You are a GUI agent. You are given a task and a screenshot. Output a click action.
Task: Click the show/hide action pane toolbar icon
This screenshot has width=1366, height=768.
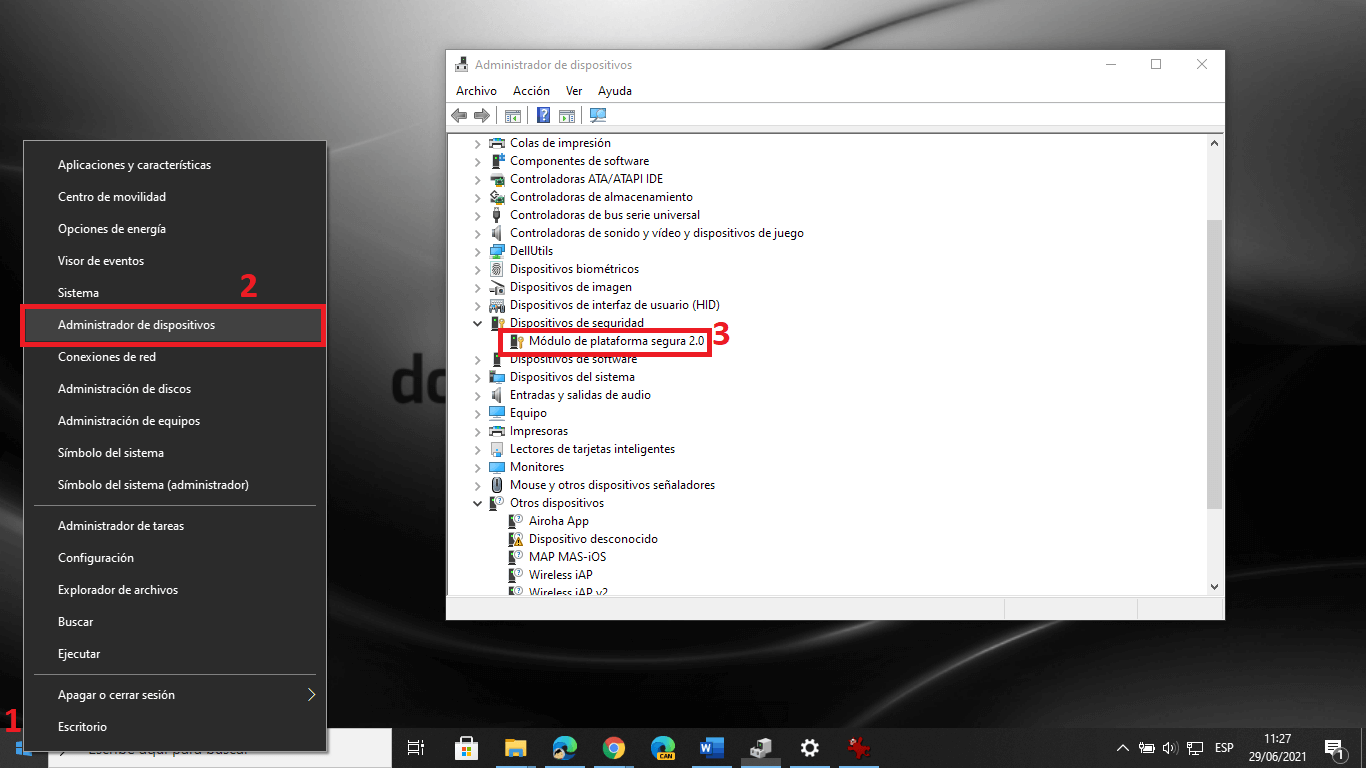(567, 115)
